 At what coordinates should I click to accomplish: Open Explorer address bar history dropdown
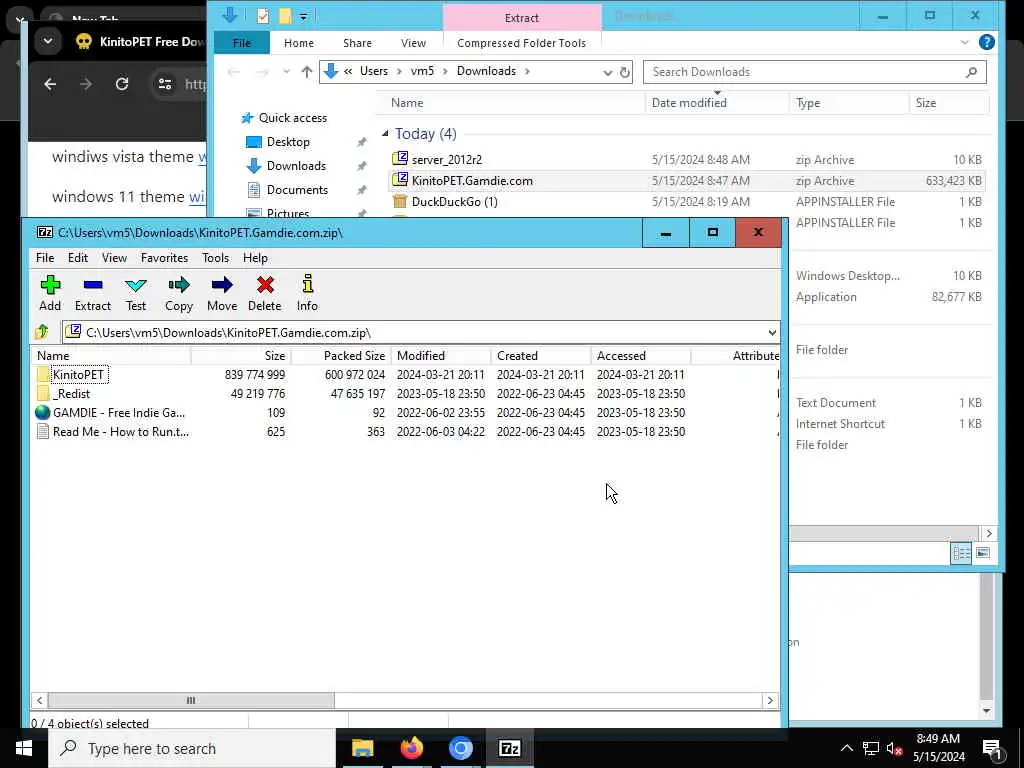pos(607,72)
